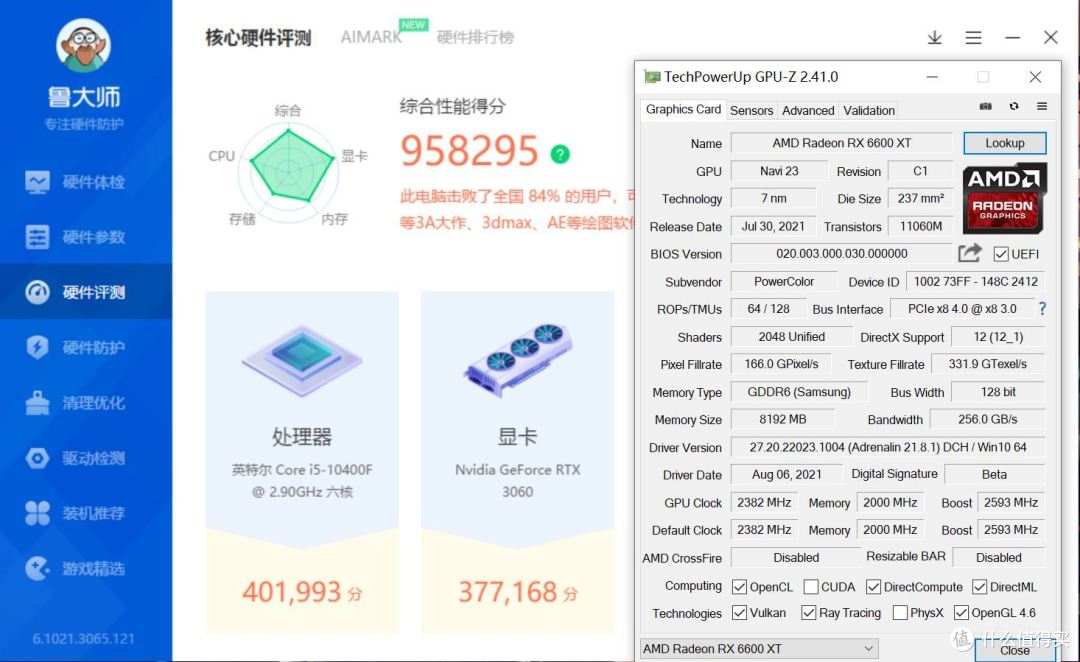Click 英特尔 Core i5-10400F label

coord(302,470)
